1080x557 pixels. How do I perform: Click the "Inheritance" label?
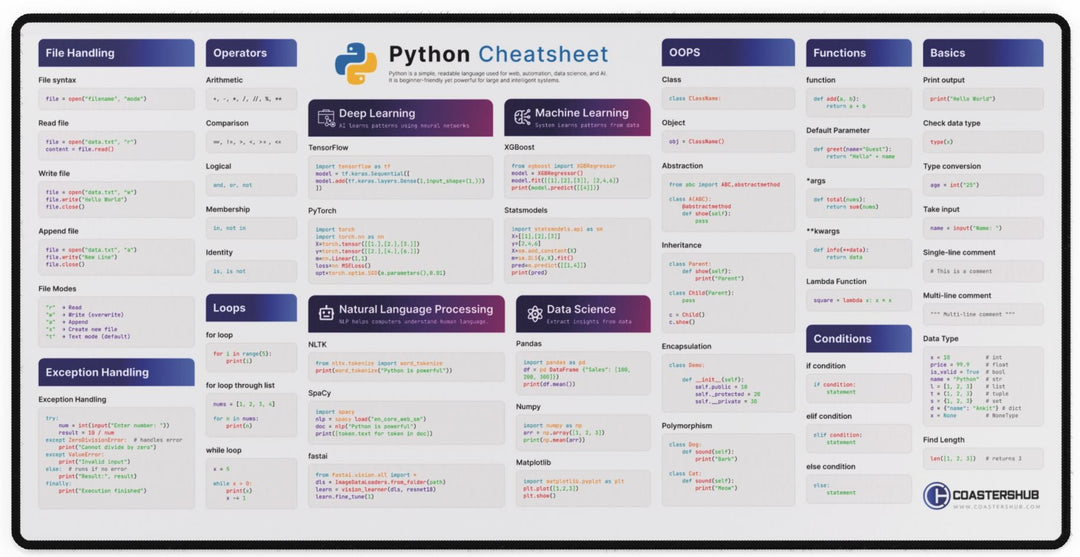682,245
